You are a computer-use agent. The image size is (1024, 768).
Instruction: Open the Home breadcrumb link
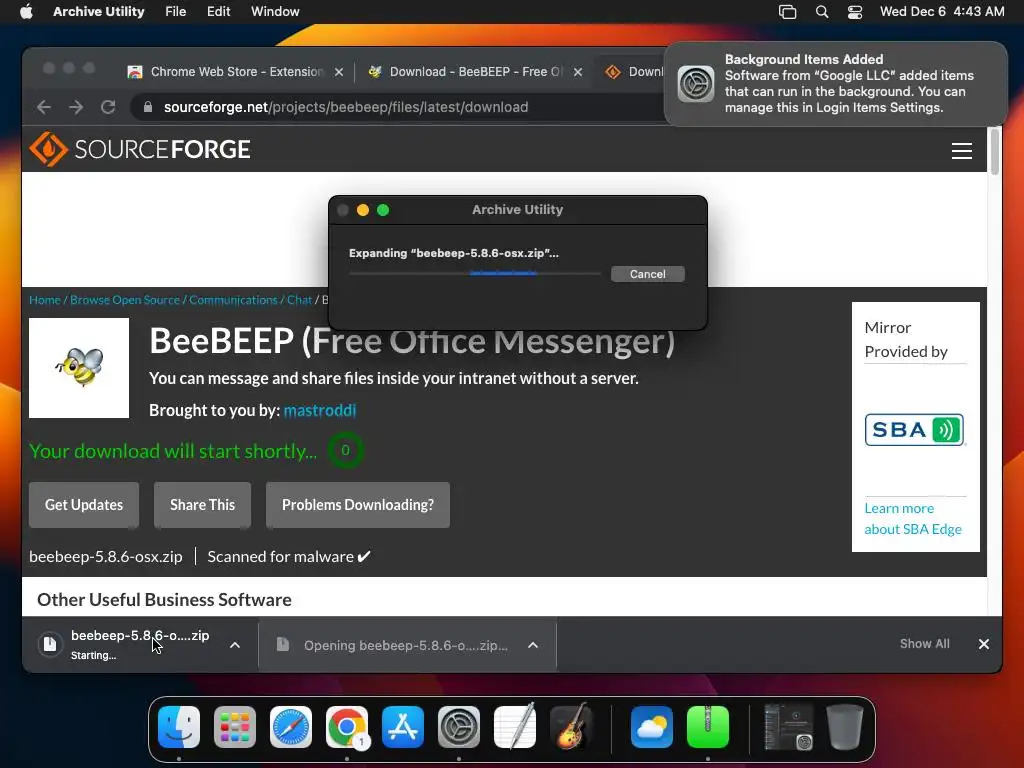(44, 300)
